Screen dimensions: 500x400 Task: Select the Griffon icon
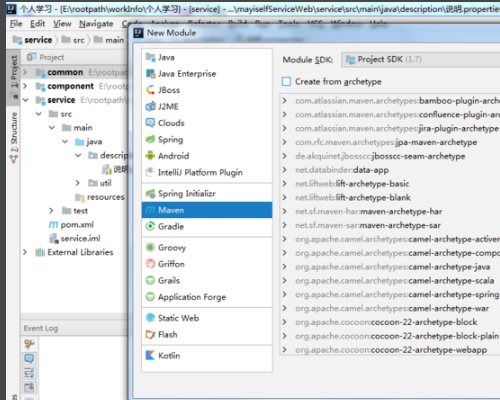150,264
